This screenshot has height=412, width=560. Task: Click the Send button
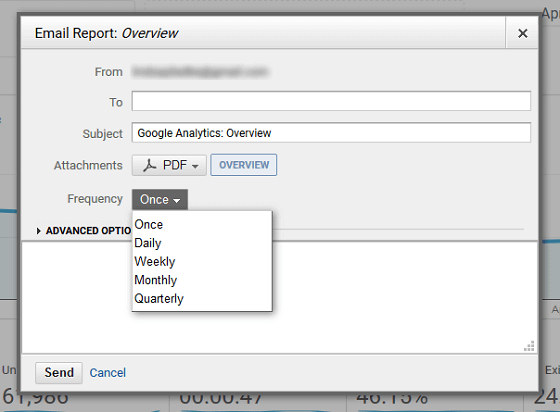coord(59,373)
